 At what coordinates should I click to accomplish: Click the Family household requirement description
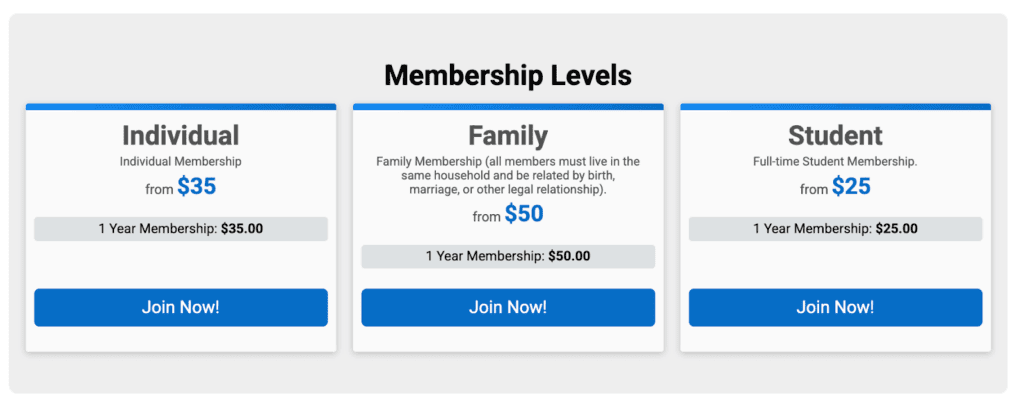tap(508, 175)
